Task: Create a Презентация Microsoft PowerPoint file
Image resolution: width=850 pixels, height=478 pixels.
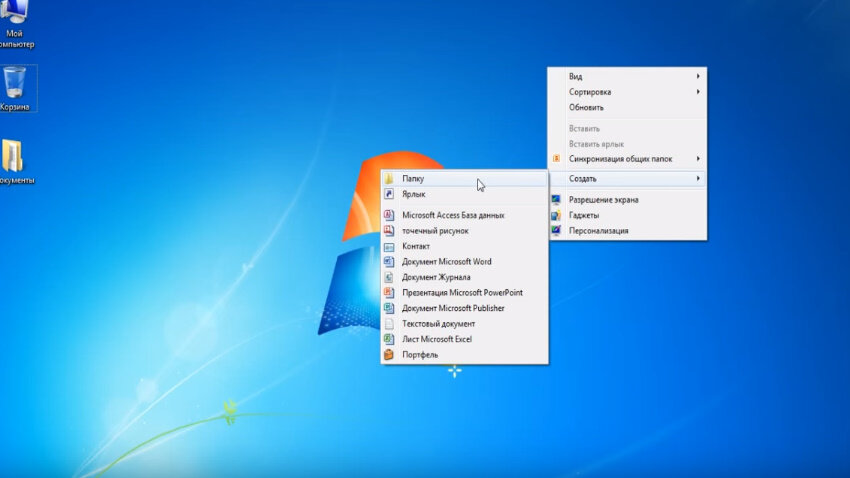Action: coord(465,293)
